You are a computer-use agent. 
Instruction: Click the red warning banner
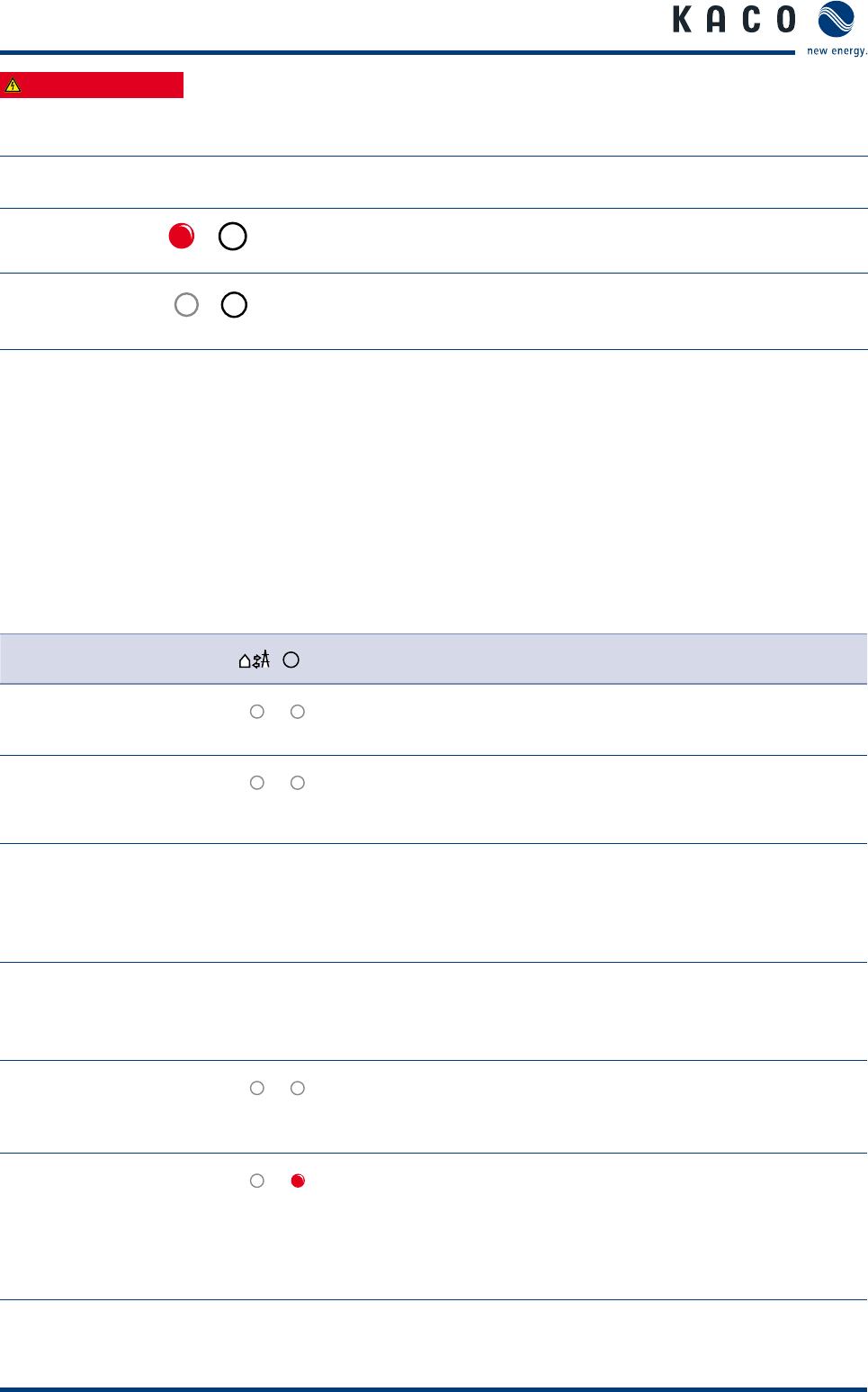click(92, 85)
